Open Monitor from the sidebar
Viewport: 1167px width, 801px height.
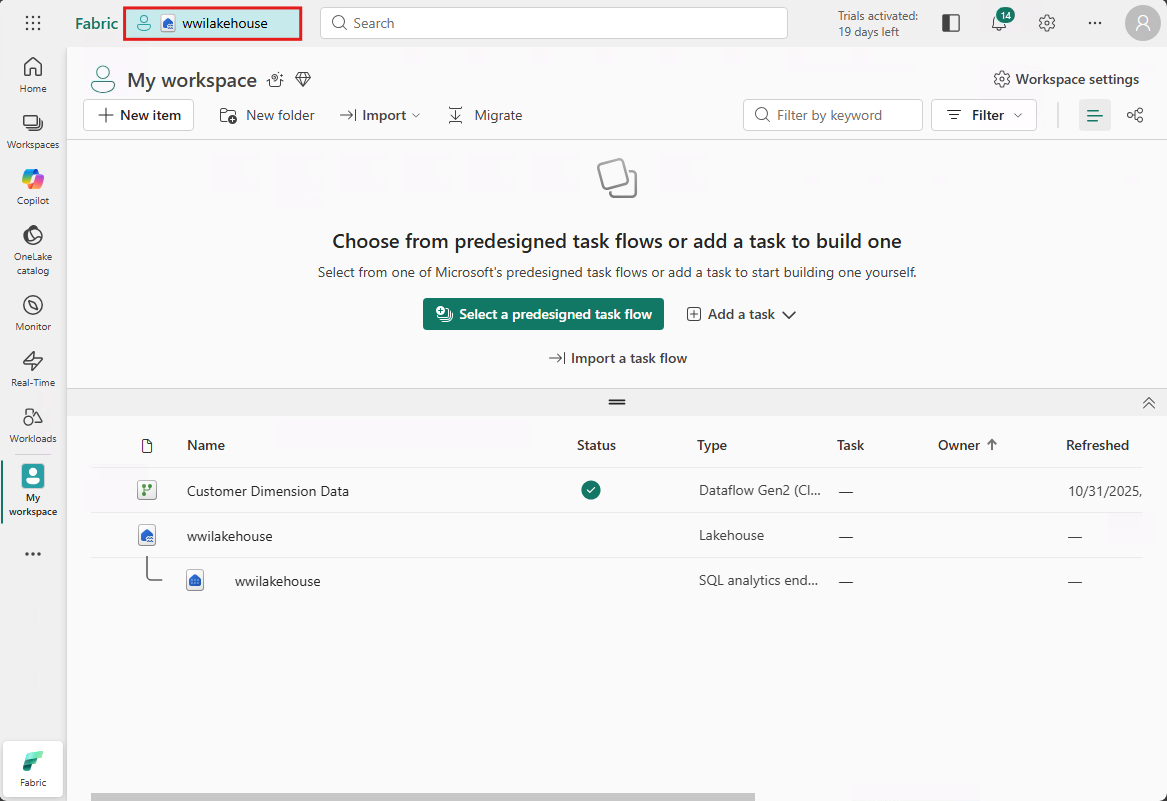point(33,313)
